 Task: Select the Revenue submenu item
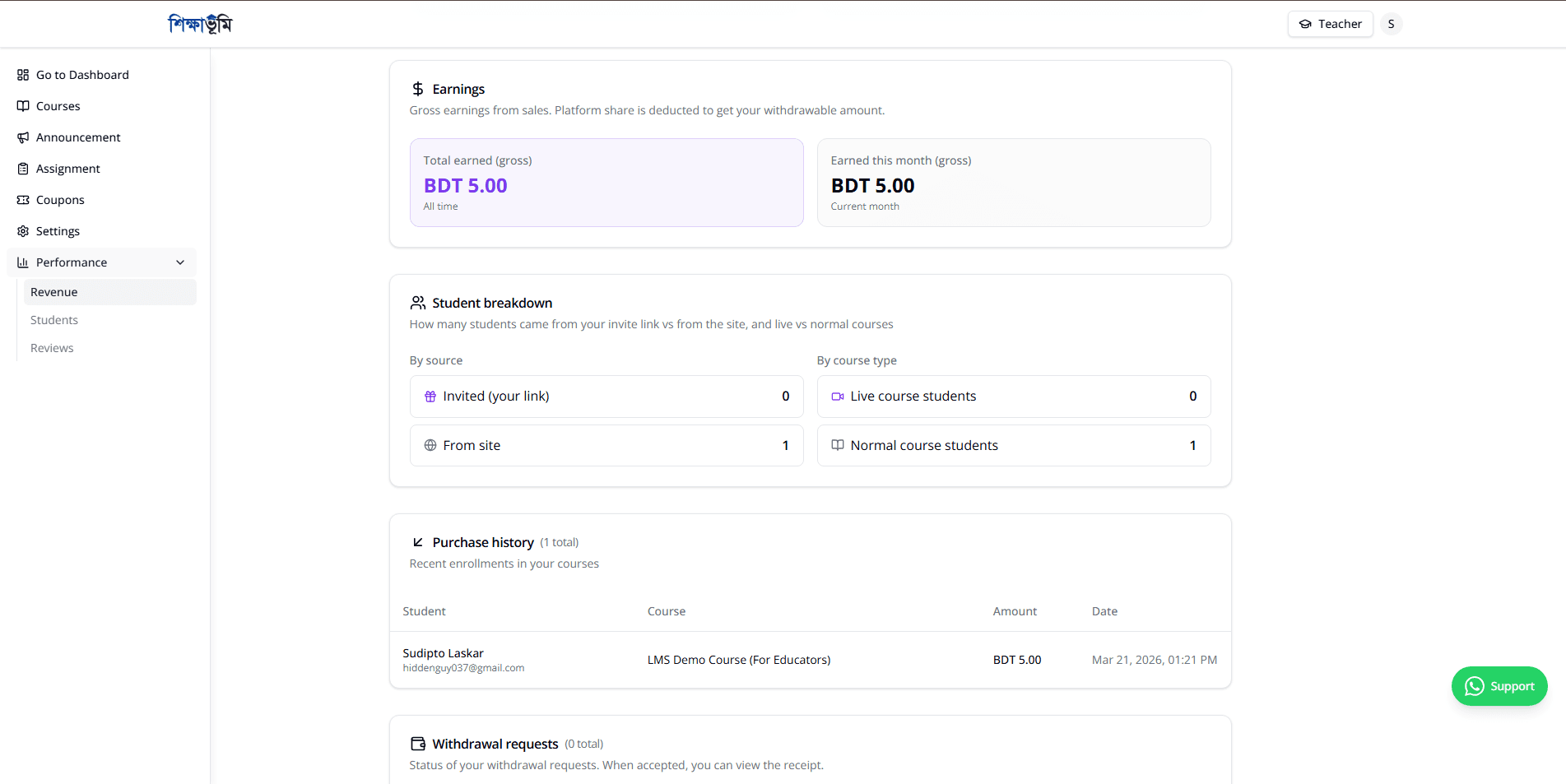coord(109,292)
